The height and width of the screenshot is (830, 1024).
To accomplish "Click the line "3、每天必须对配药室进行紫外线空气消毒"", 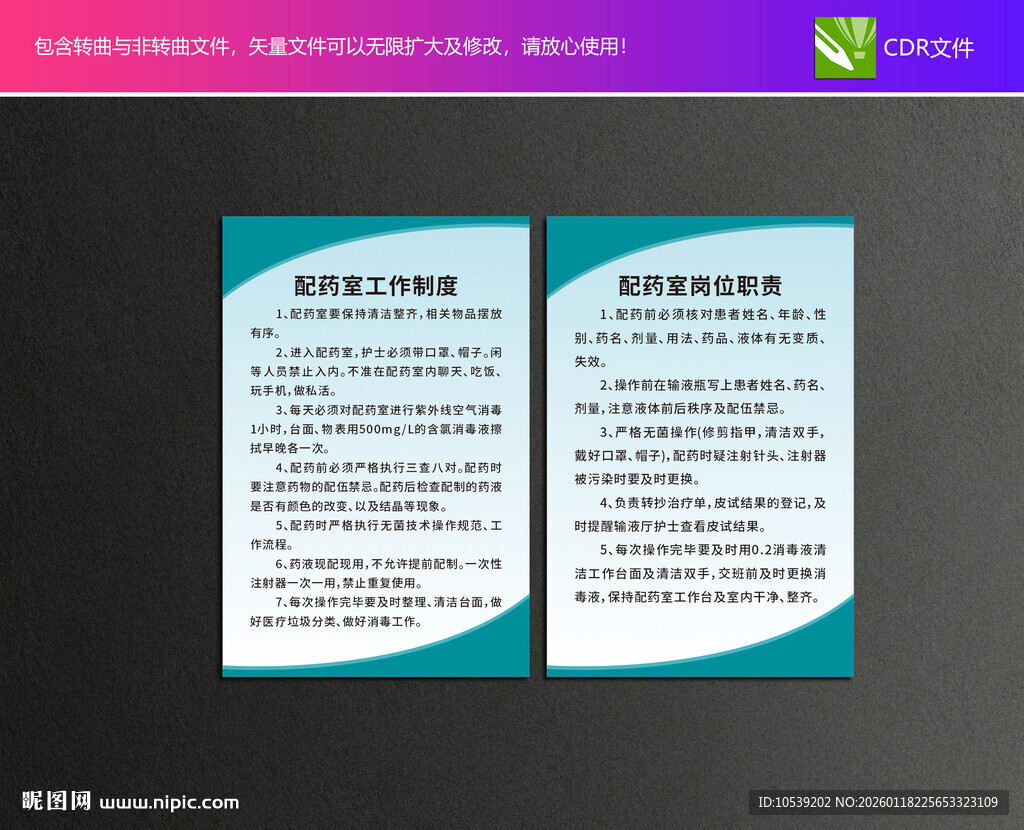I will tap(389, 410).
